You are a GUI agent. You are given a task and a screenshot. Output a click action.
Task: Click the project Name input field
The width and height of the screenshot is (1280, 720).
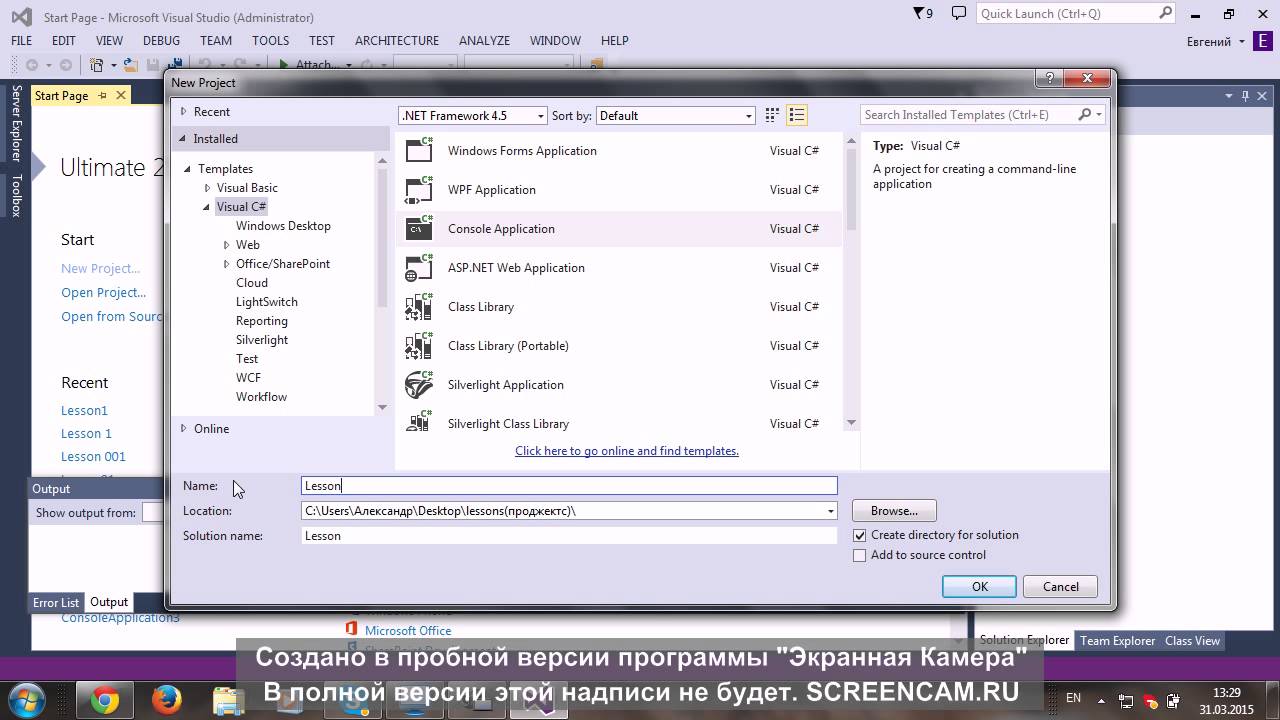coord(569,486)
